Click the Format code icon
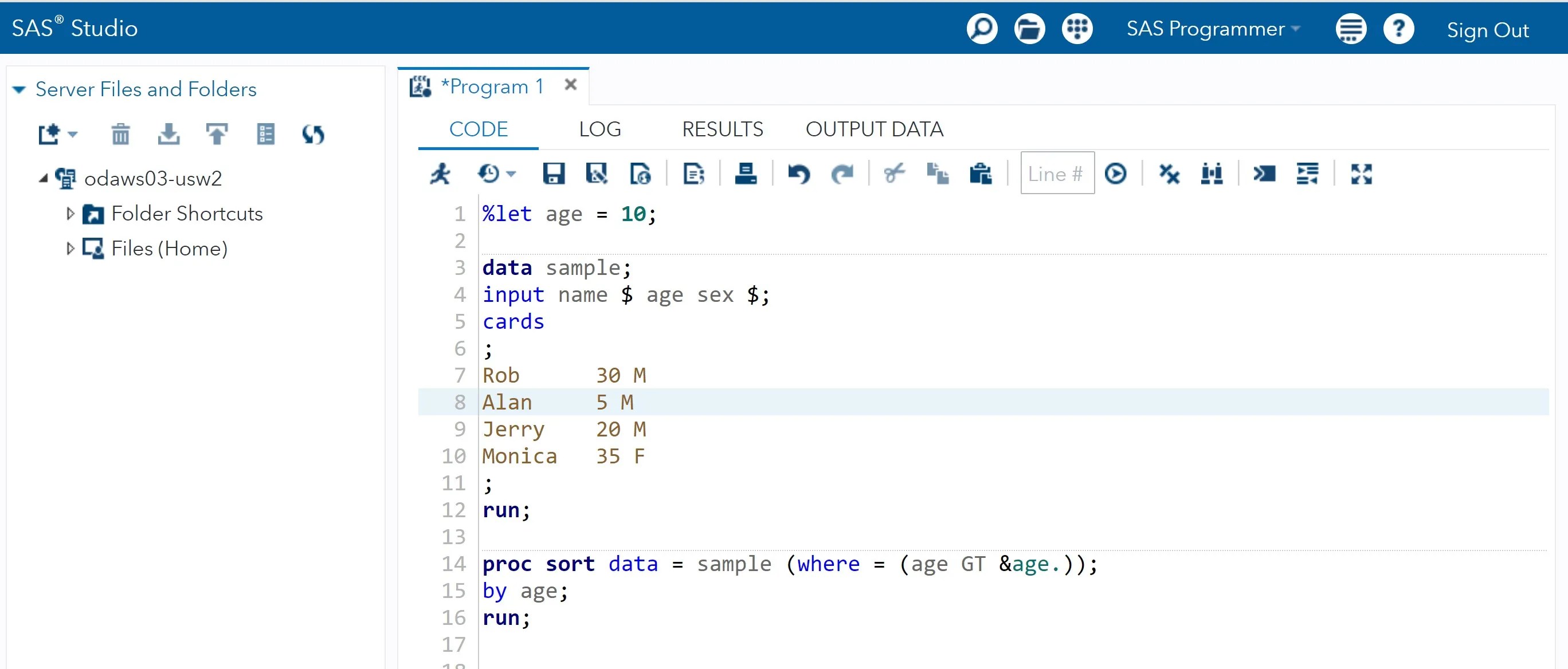This screenshot has width=1568, height=669. click(x=1307, y=174)
